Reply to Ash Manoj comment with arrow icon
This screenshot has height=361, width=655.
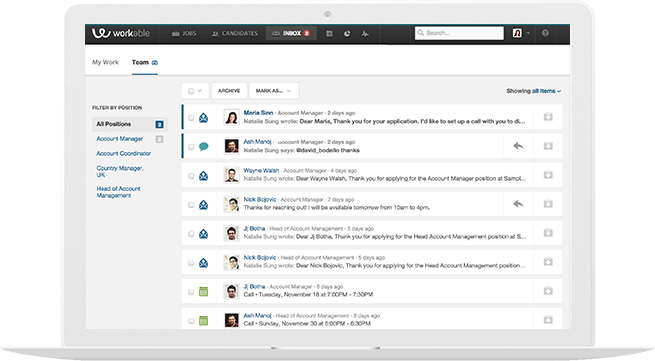point(518,146)
